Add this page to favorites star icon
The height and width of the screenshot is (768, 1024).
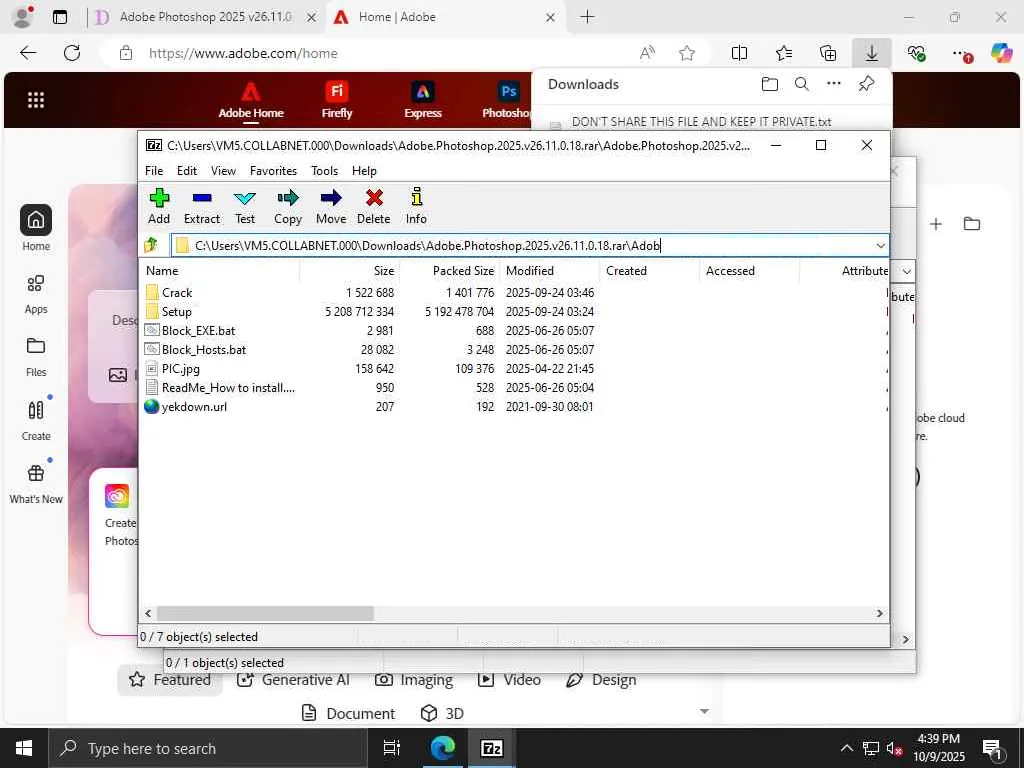coord(687,53)
